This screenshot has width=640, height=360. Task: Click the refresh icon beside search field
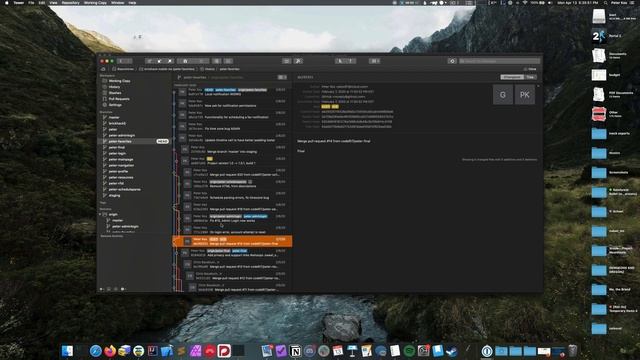tap(452, 61)
